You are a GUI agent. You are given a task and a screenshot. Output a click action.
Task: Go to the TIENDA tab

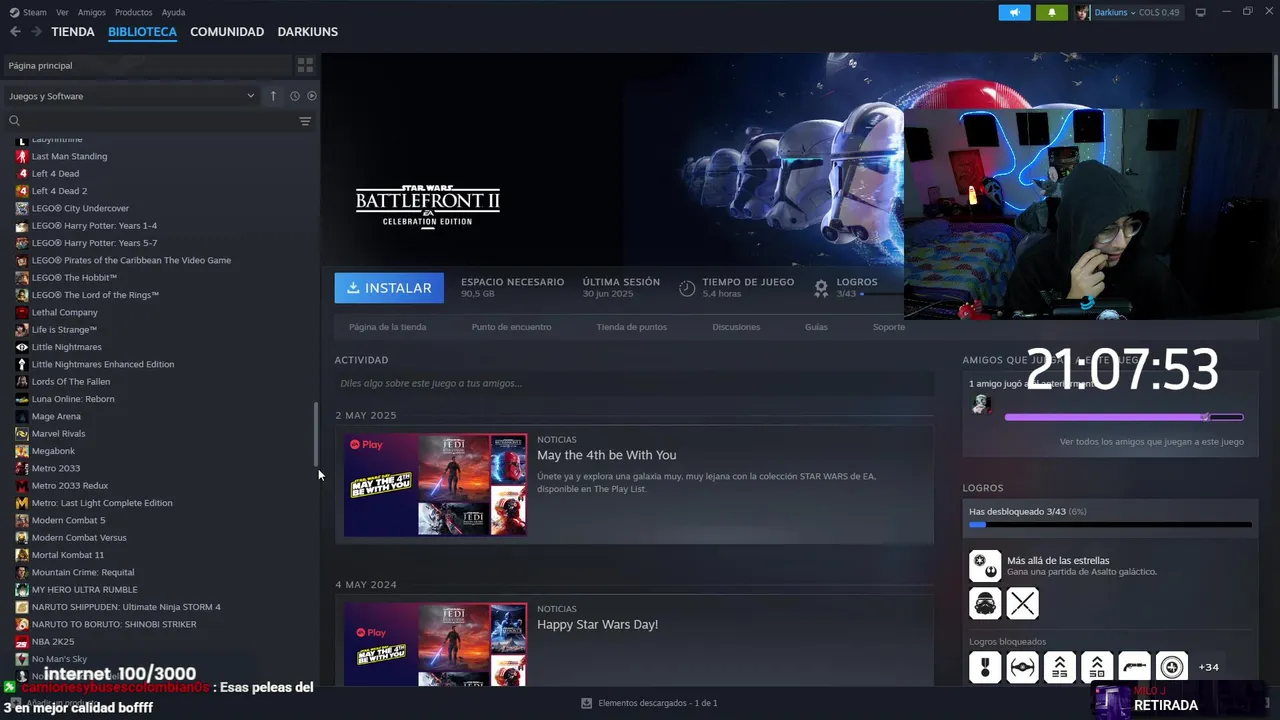tap(73, 32)
